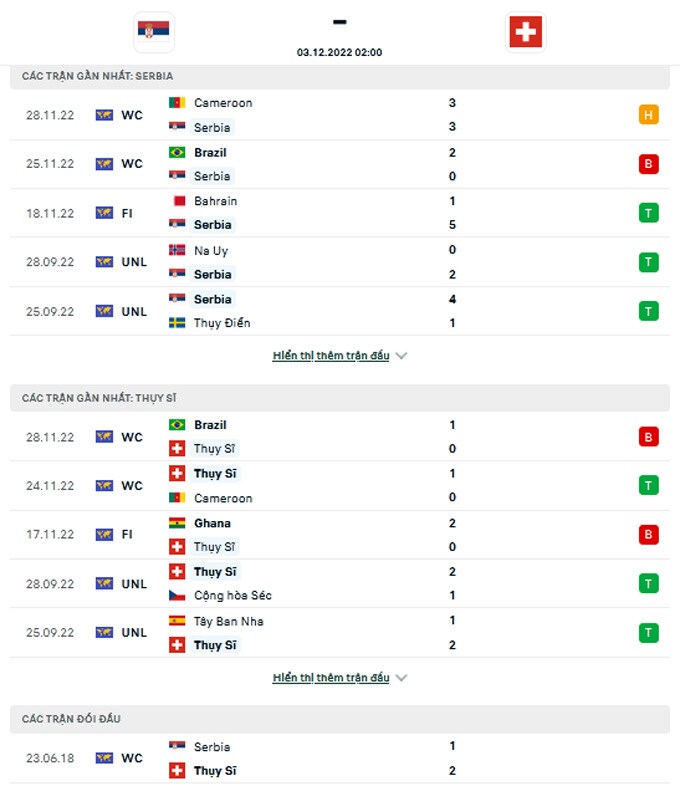Click 'Hiển thị thêm trận đấu' under Serbia section
Image resolution: width=680 pixels, height=786 pixels.
pos(331,356)
